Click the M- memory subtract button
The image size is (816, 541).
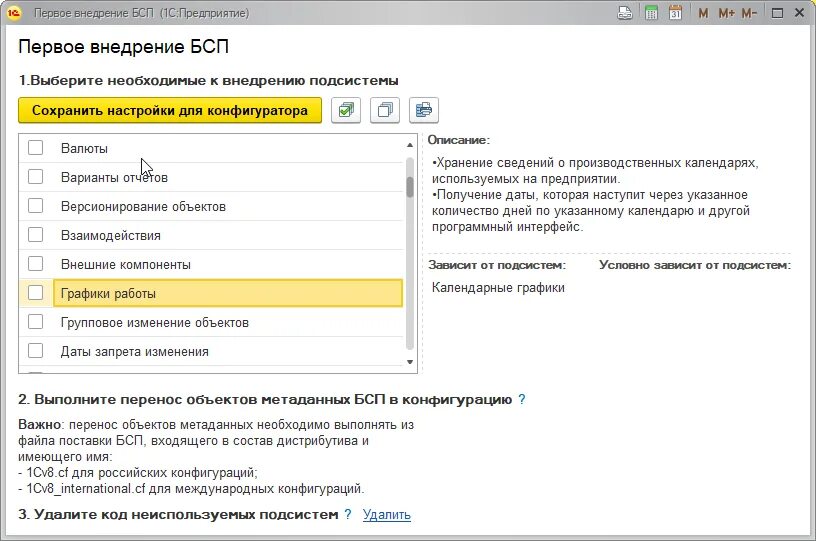pyautogui.click(x=749, y=13)
